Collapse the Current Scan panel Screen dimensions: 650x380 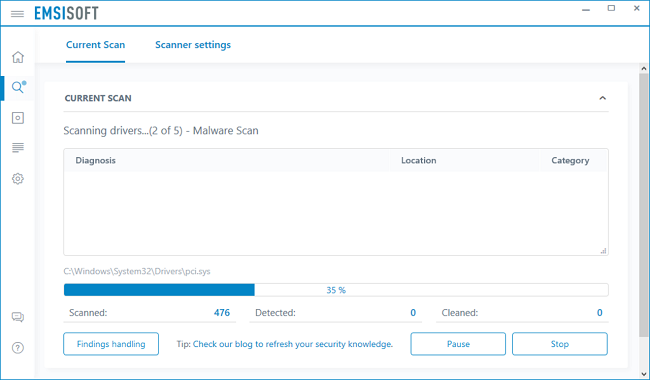pos(603,98)
